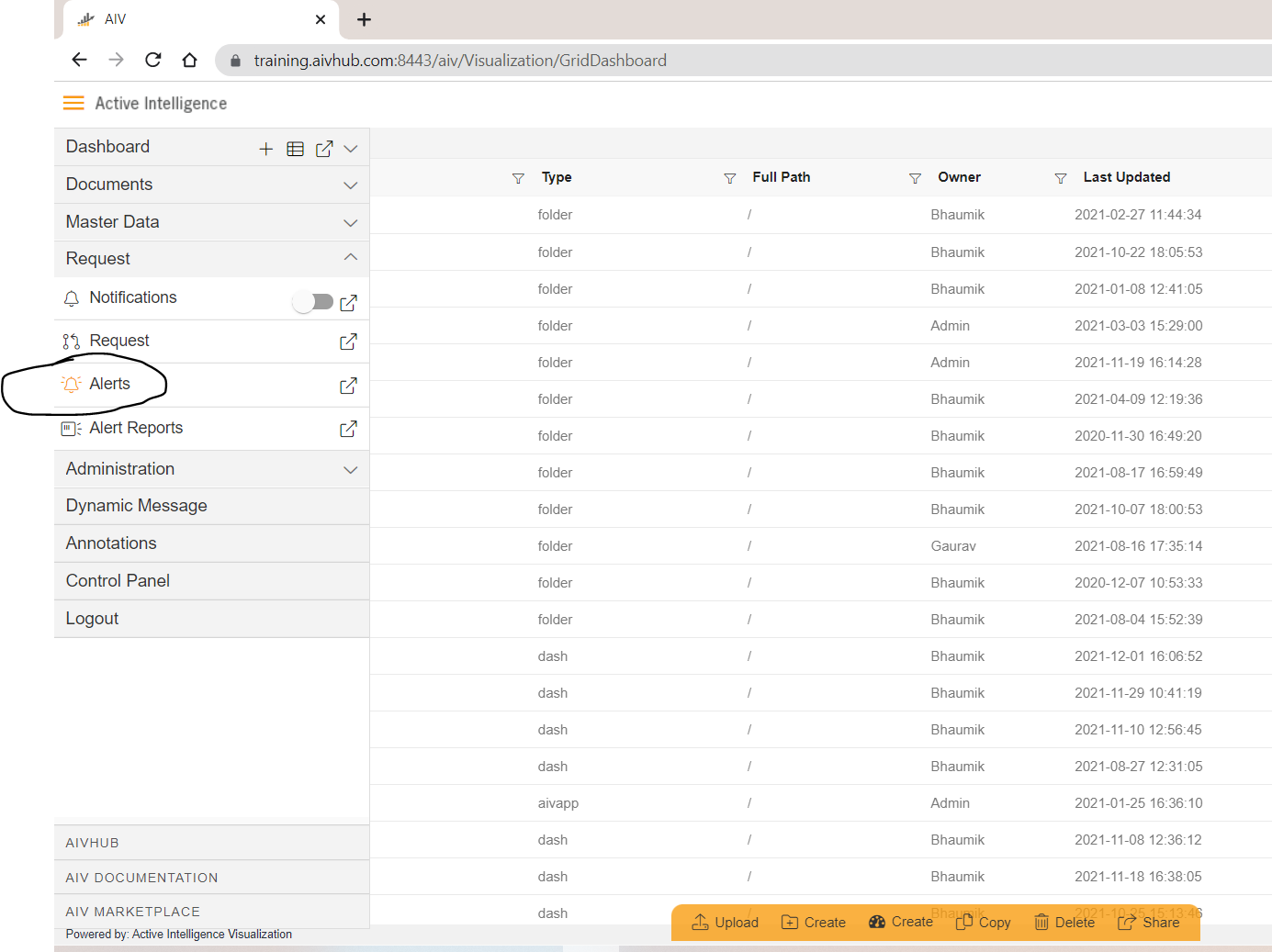Go back in the browser
The height and width of the screenshot is (952, 1272).
coord(79,60)
